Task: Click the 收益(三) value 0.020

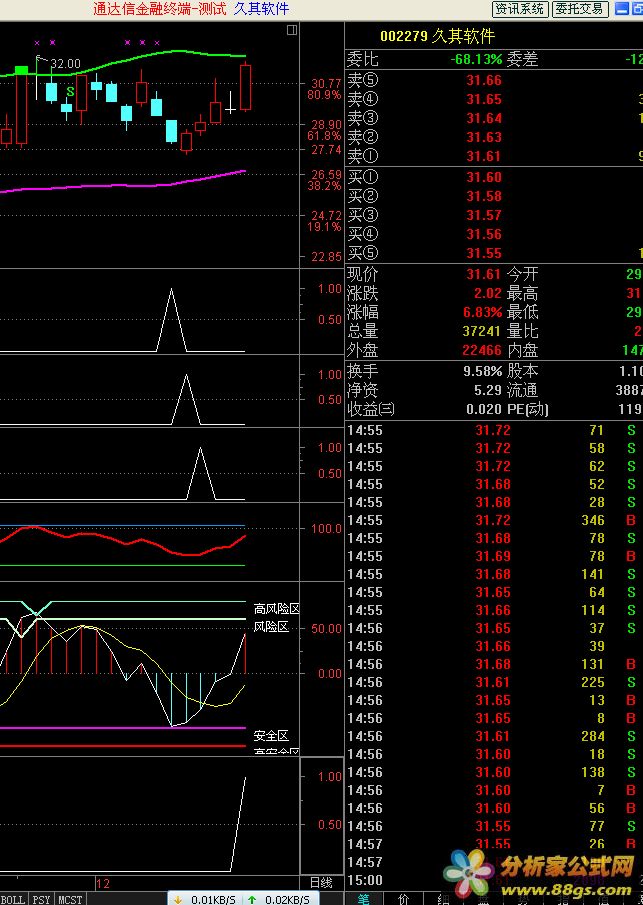Action: point(484,409)
